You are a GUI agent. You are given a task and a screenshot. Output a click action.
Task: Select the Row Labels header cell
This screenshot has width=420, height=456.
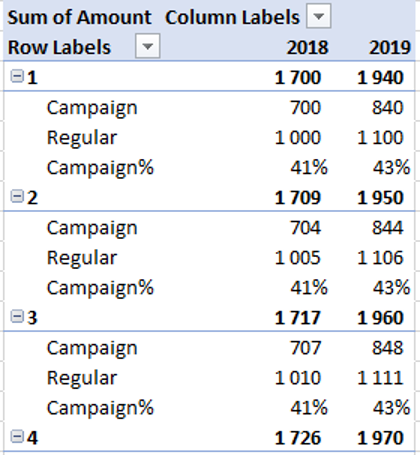[x=59, y=47]
